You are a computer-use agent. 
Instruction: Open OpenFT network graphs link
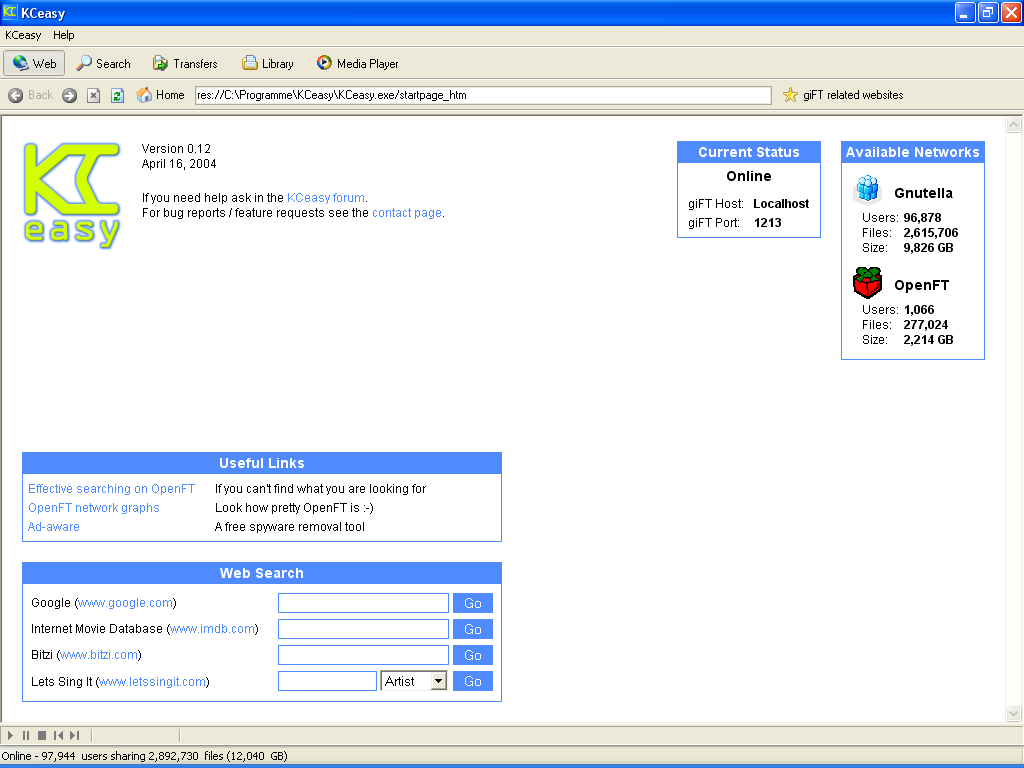(93, 508)
